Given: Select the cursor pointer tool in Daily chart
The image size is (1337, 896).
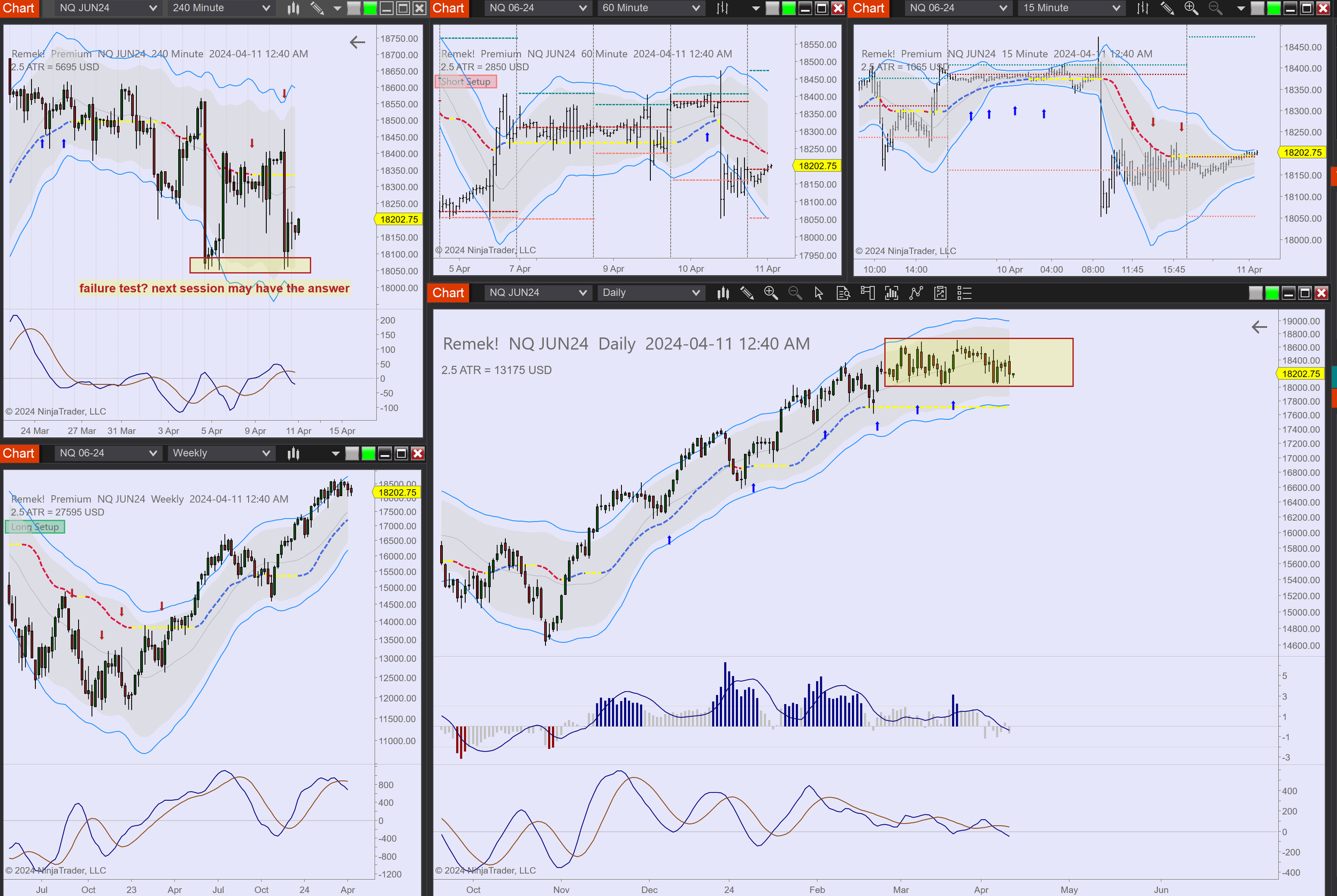Looking at the screenshot, I should [819, 293].
